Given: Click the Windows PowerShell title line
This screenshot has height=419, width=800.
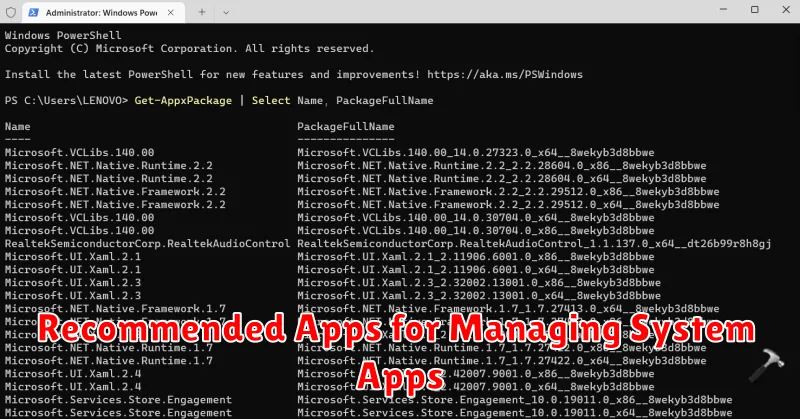Looking at the screenshot, I should click(63, 35).
